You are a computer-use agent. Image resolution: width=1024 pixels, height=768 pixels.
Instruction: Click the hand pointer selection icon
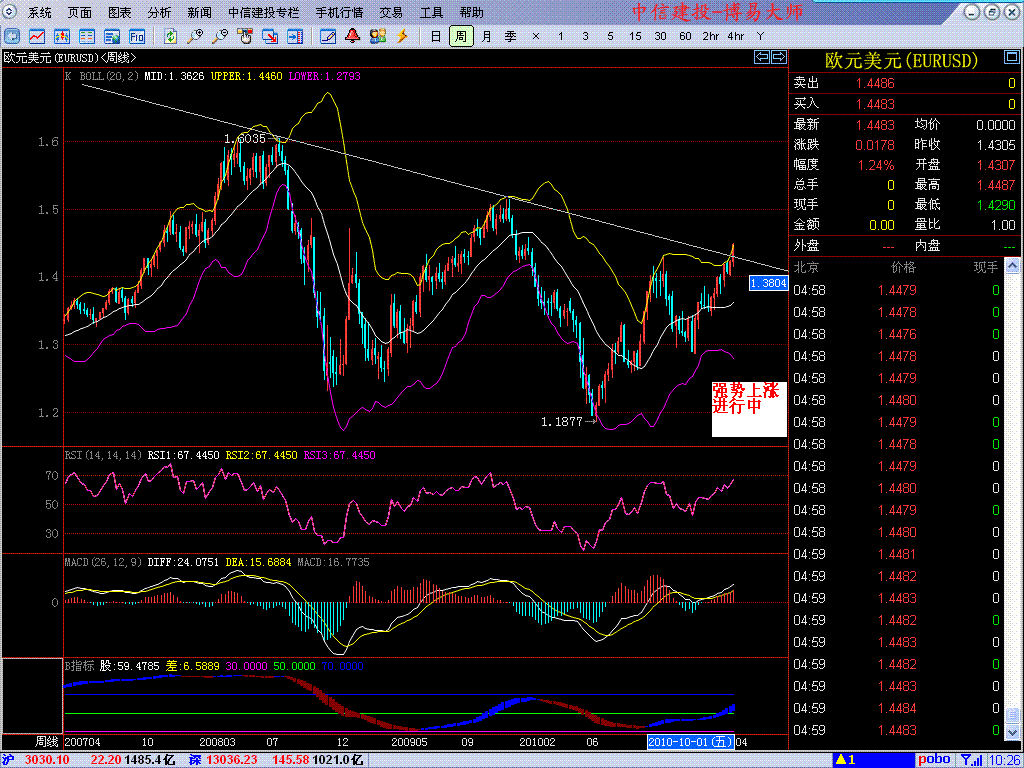pos(245,36)
